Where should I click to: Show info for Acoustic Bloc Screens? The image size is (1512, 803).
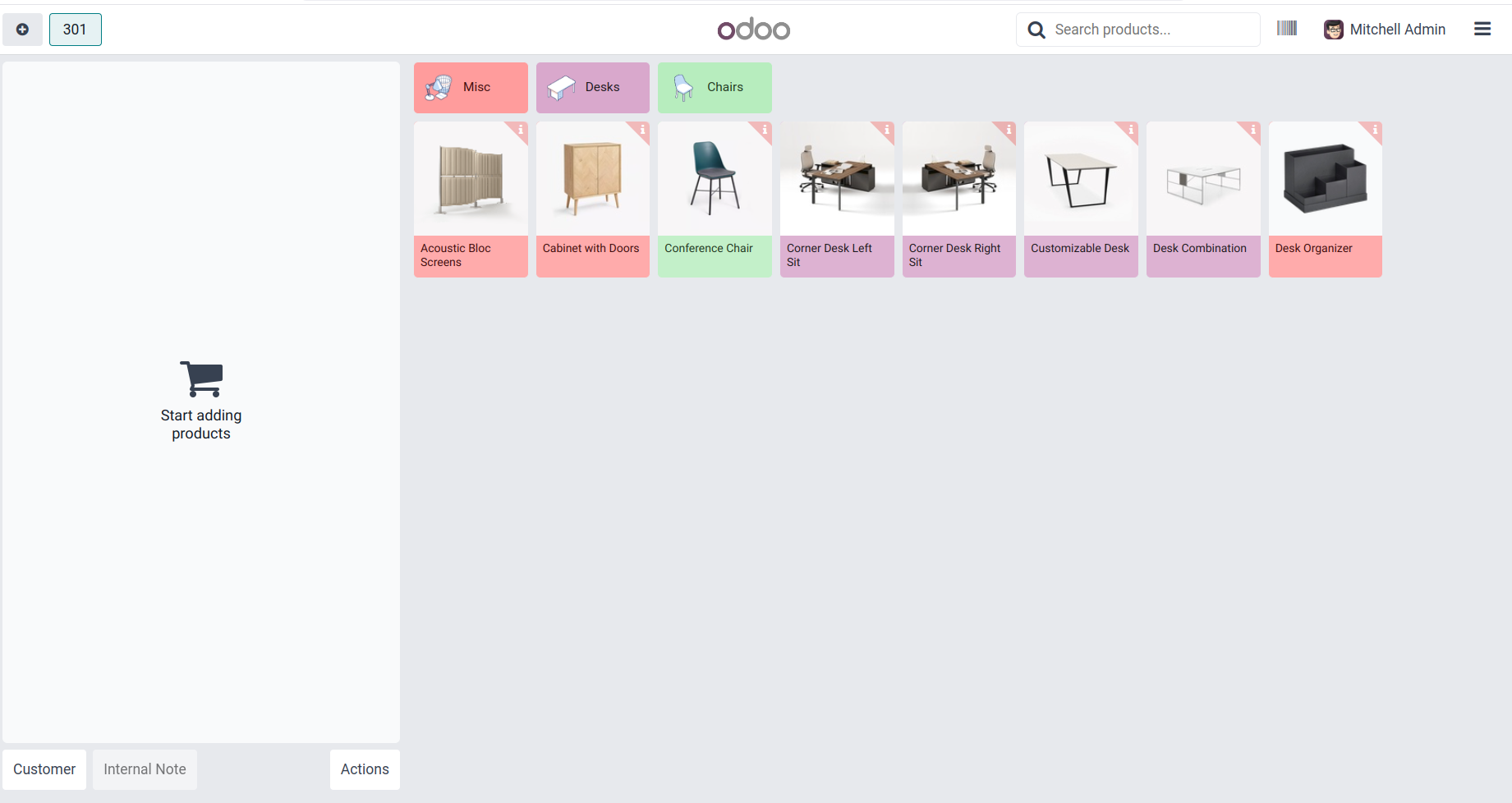[x=520, y=130]
